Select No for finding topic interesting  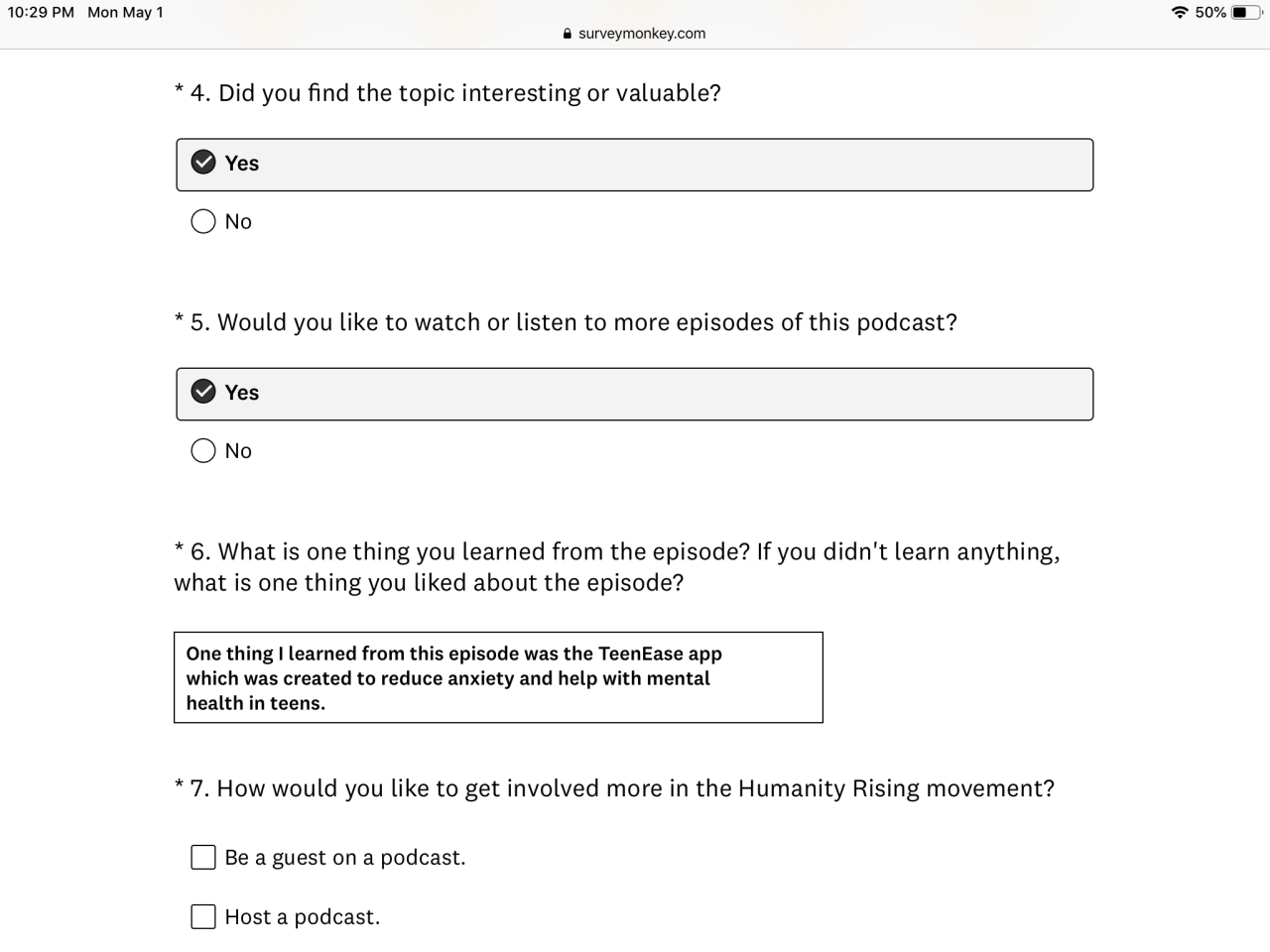(203, 221)
